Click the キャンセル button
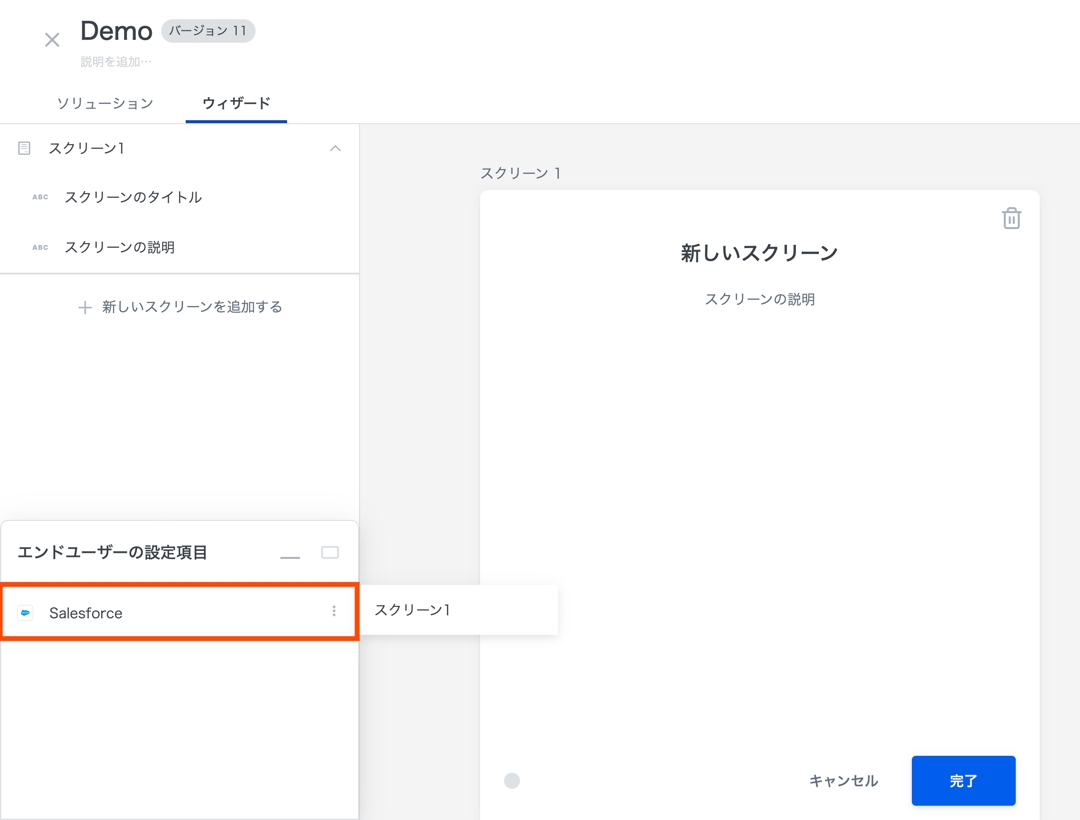 point(843,781)
